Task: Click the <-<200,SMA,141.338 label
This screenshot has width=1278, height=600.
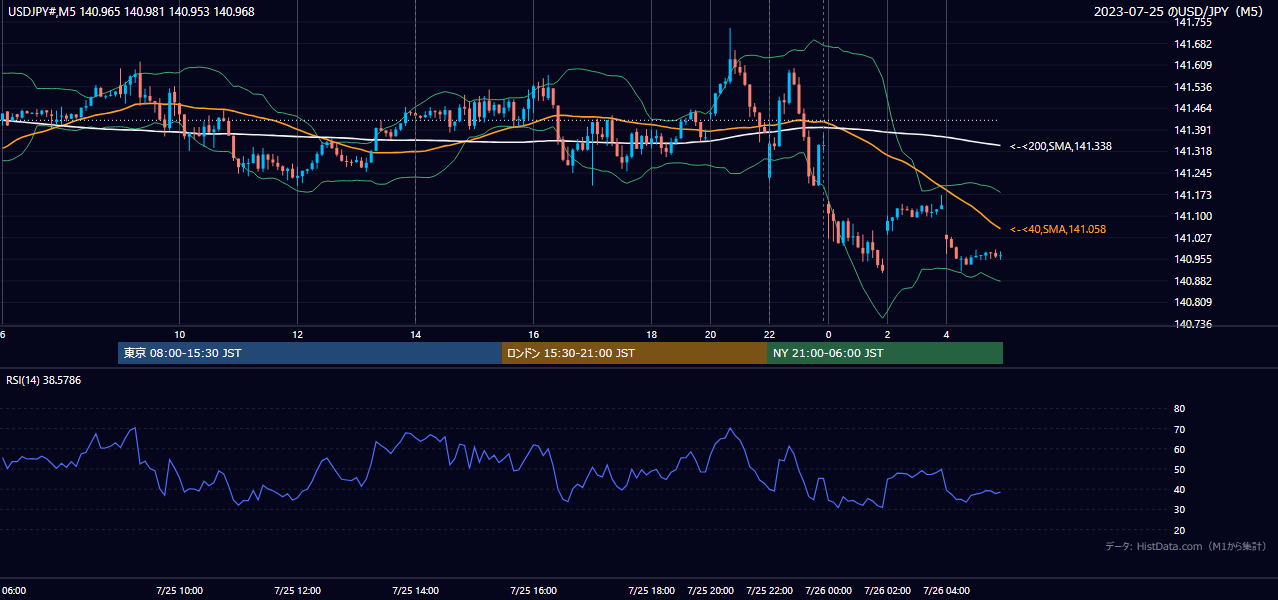Action: [1060, 146]
